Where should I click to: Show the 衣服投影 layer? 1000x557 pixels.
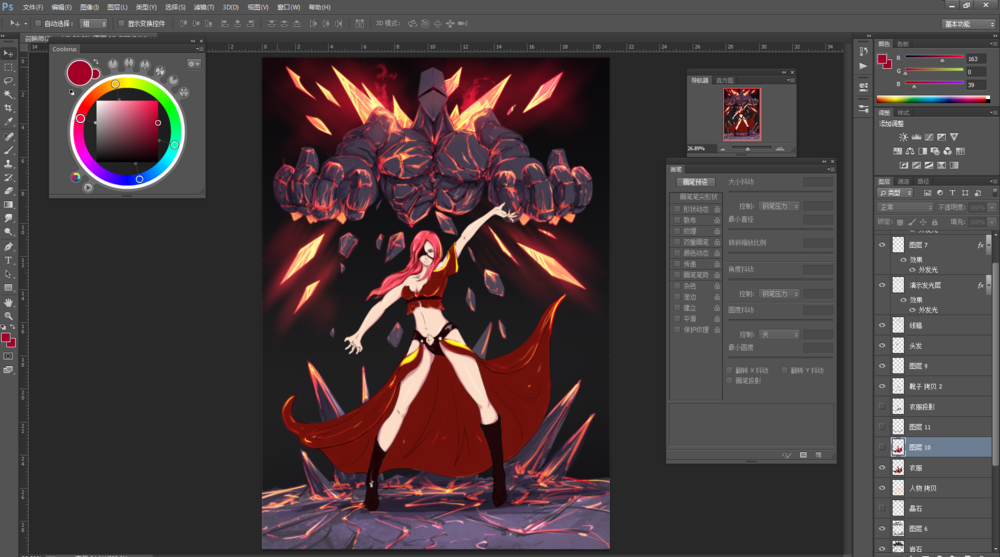[882, 407]
